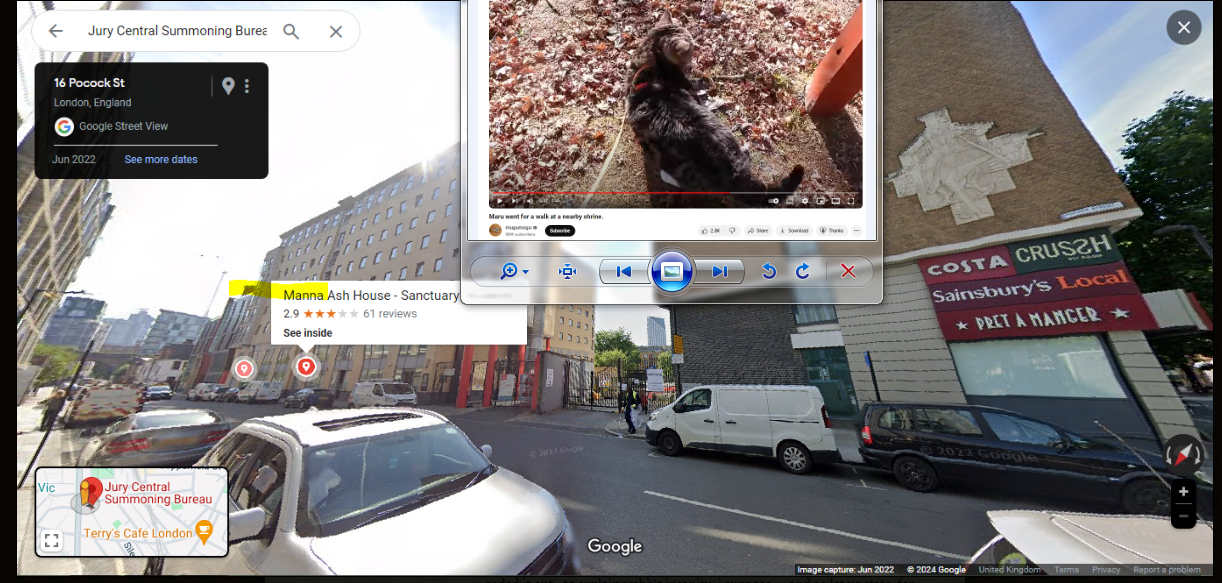Expand the zoom dropdown arrow in Photo Viewer
Viewport: 1222px width, 583px height.
[x=526, y=272]
